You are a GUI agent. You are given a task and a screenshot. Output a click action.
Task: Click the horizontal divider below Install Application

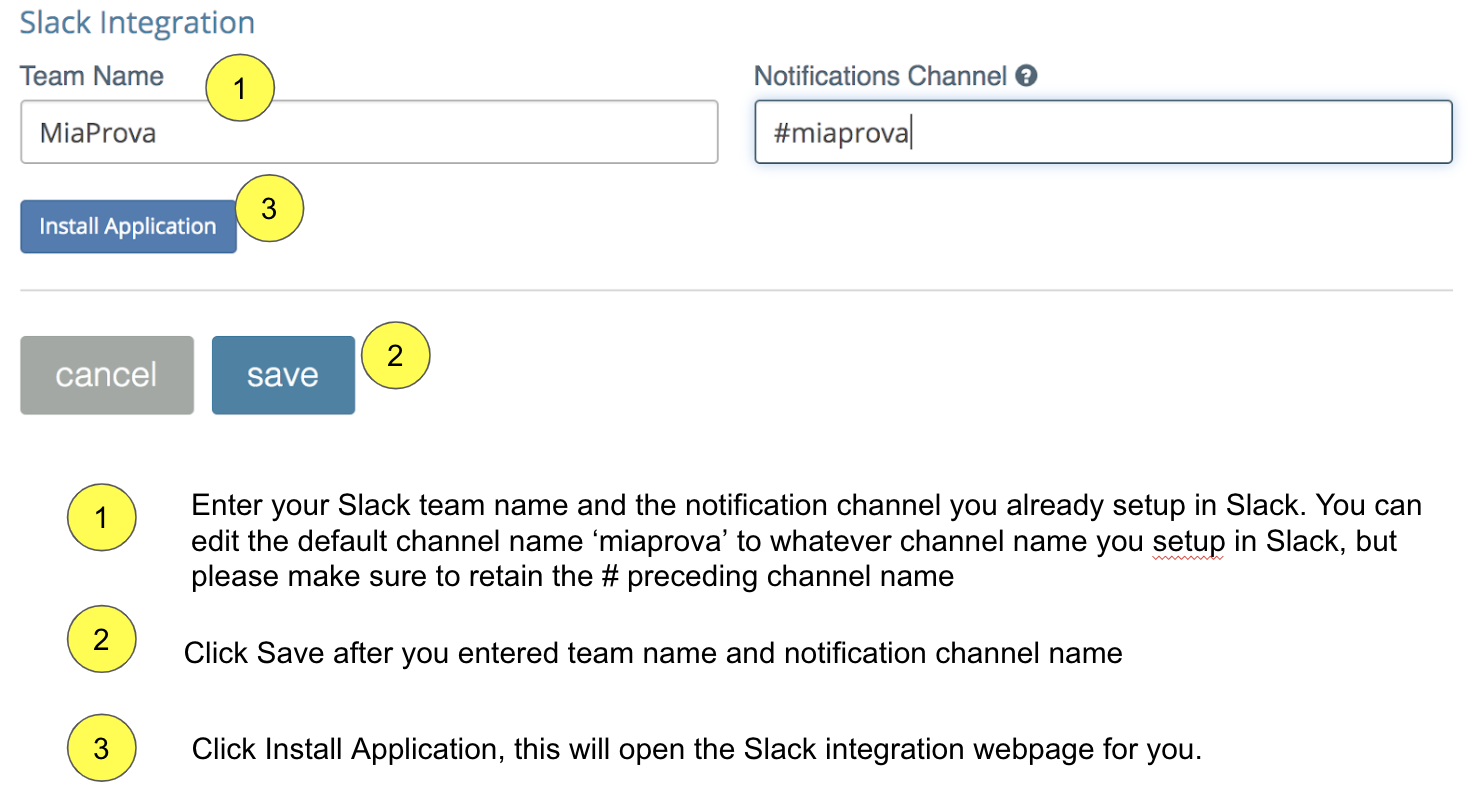pyautogui.click(x=736, y=290)
